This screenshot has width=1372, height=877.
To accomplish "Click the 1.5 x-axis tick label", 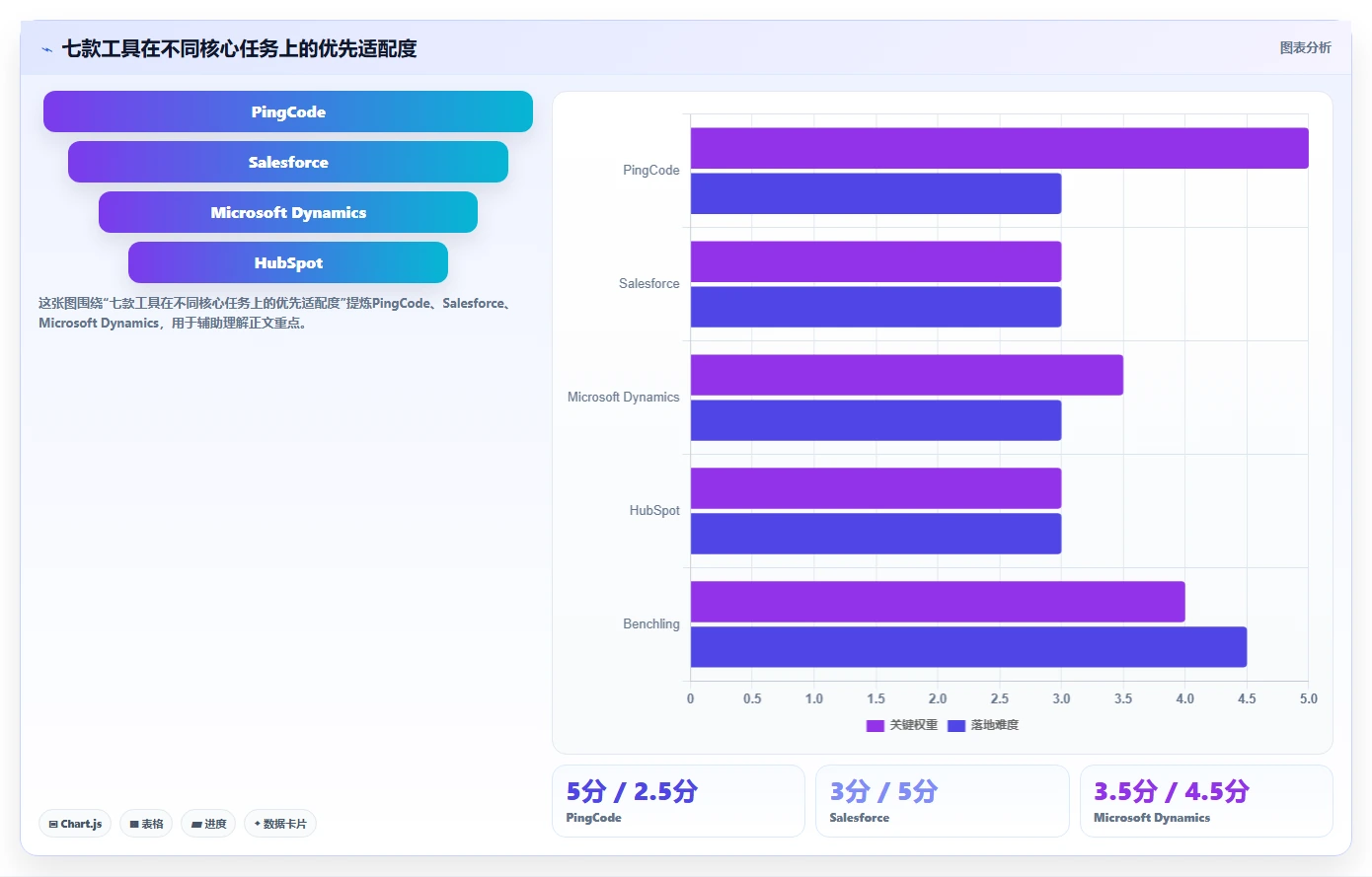I will (876, 698).
